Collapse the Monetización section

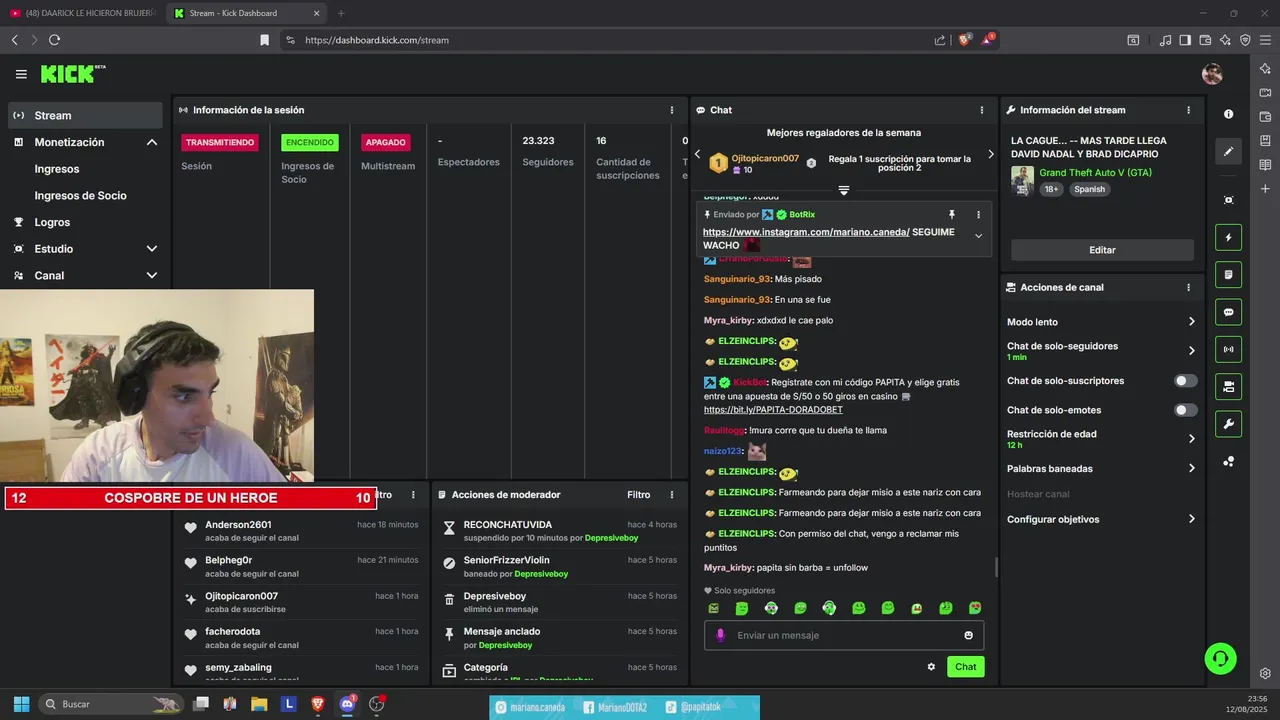(x=152, y=142)
